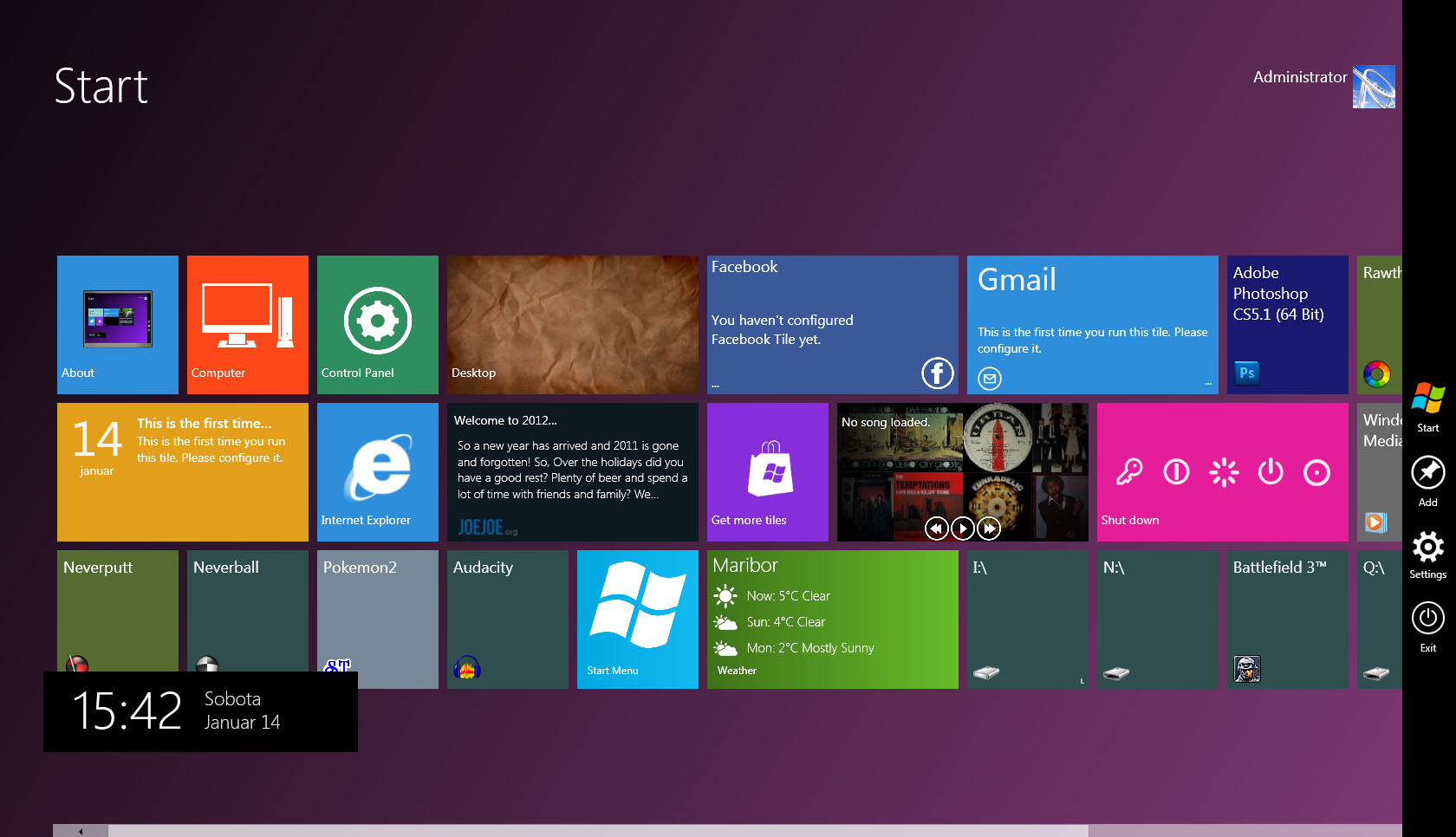Click the Administrator user name
Screen dimensions: 1456x837
1300,77
